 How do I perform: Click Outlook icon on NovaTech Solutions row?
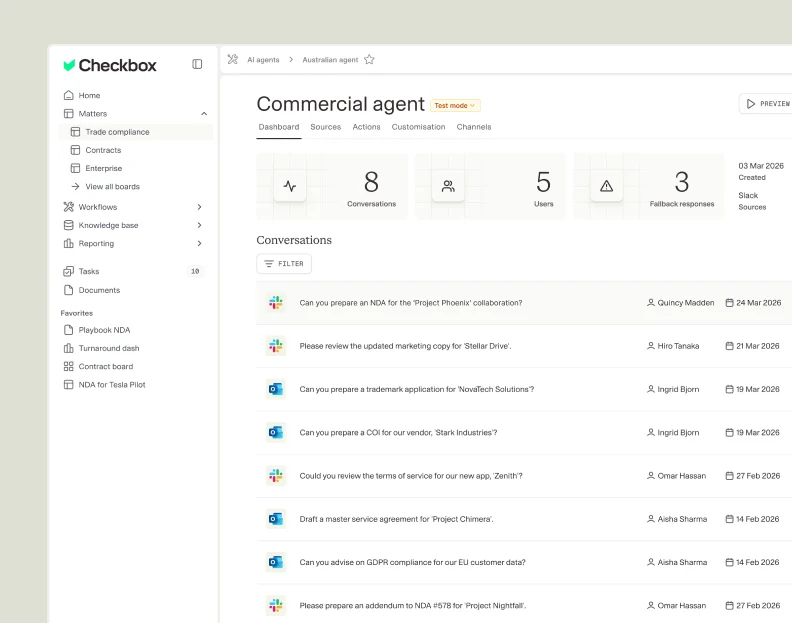click(276, 389)
